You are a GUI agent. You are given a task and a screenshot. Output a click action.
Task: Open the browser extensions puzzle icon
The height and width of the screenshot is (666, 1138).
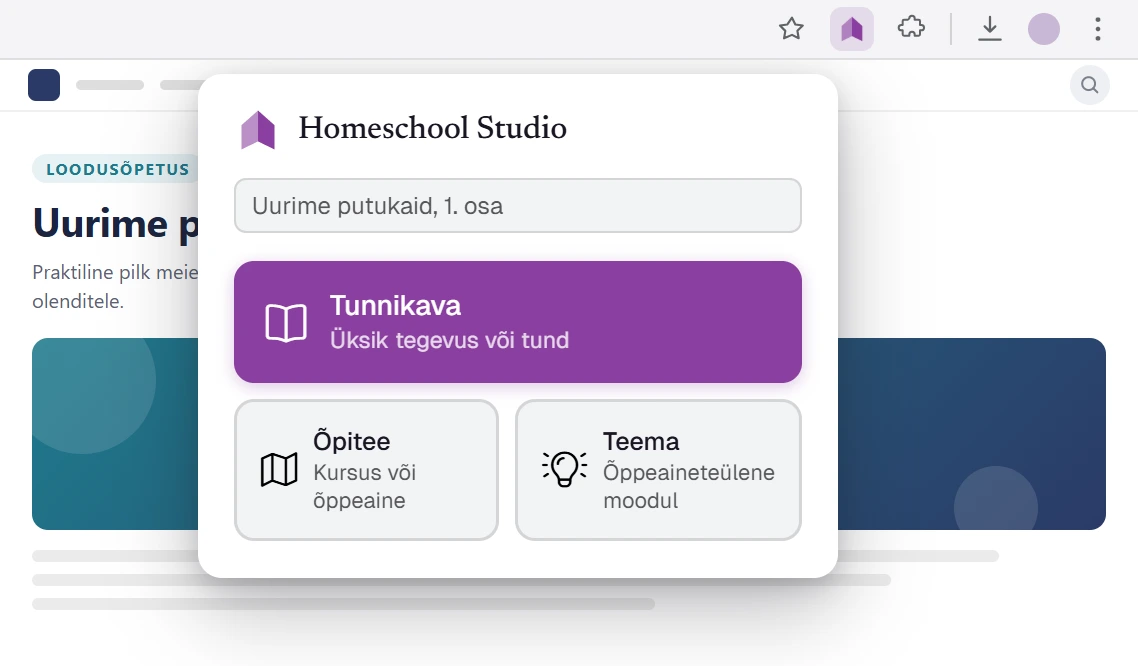[911, 29]
